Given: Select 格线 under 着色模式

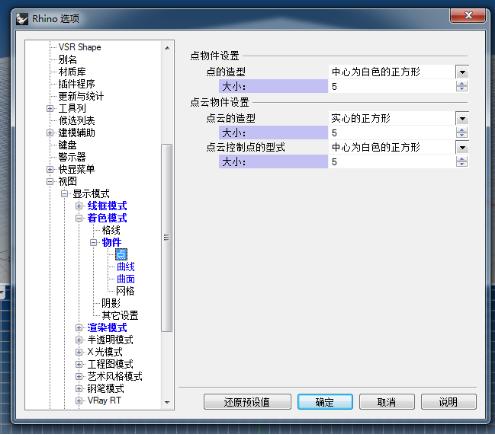Looking at the screenshot, I should [x=111, y=230].
